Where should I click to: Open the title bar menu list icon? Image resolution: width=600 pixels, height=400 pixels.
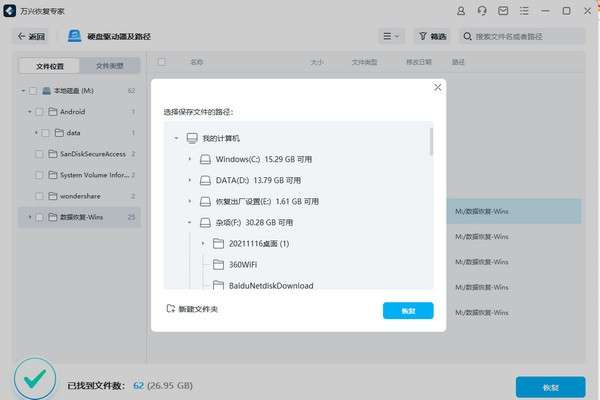coord(524,11)
